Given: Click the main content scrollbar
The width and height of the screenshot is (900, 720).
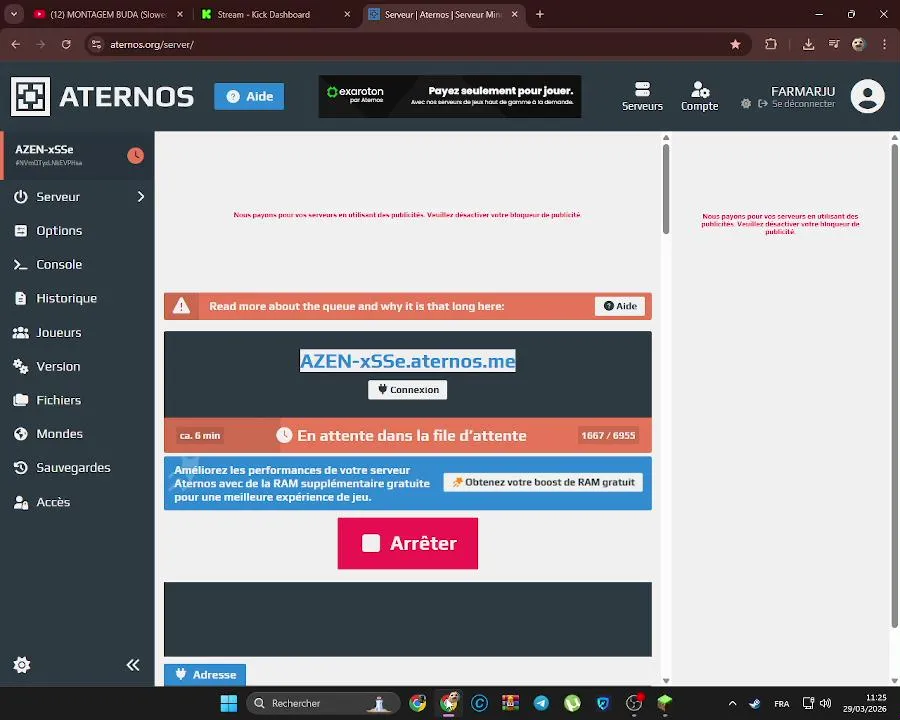Looking at the screenshot, I should tap(666, 189).
